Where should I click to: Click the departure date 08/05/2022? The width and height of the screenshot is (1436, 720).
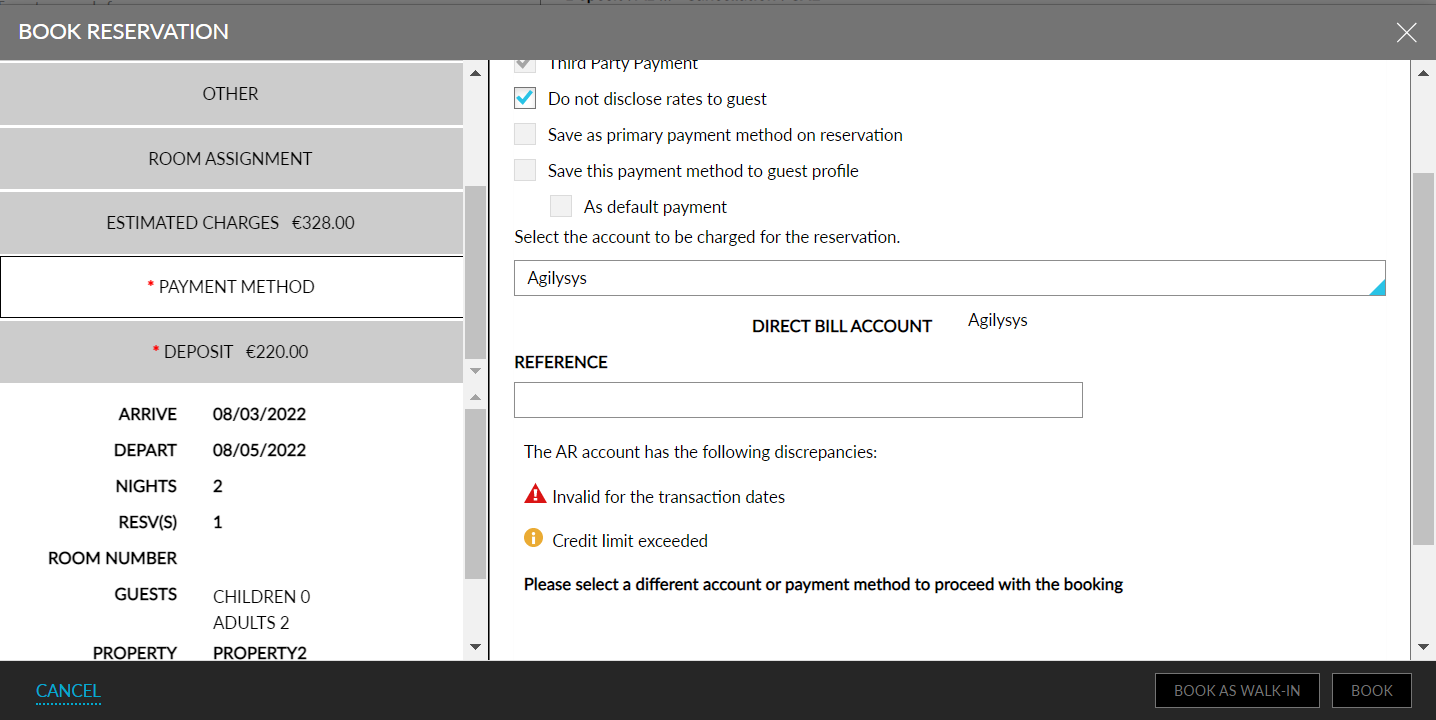click(259, 450)
